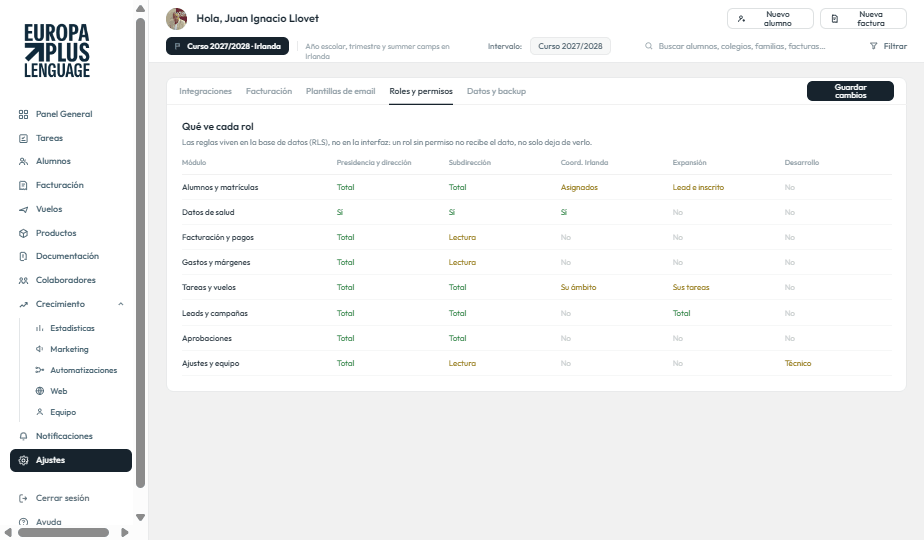924x540 pixels.
Task: Open Ajustes in the sidebar
Action: tap(71, 460)
